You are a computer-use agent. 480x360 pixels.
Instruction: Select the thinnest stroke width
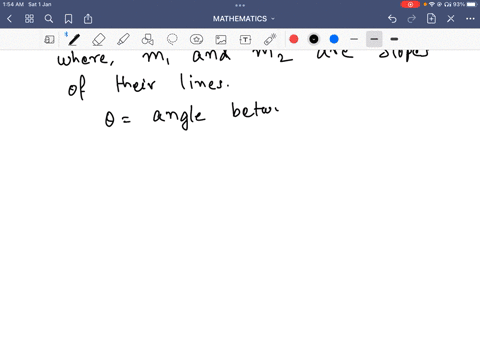click(x=354, y=39)
